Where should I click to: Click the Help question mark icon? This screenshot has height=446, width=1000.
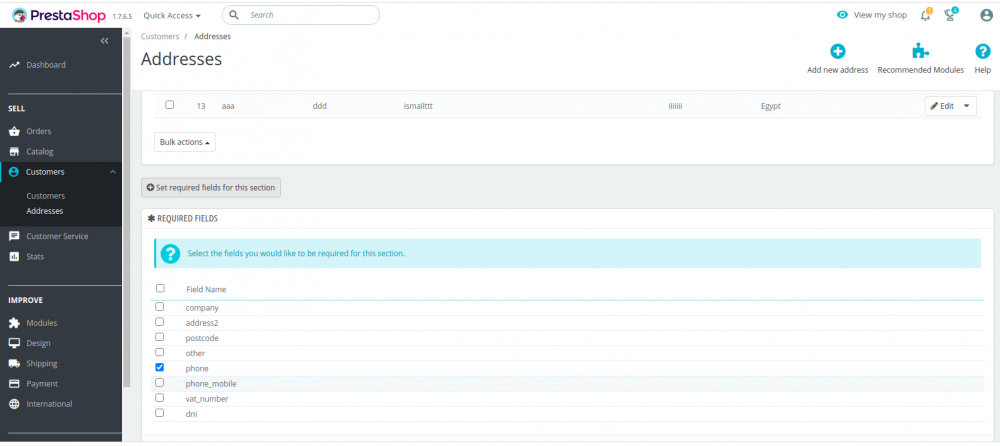click(983, 52)
